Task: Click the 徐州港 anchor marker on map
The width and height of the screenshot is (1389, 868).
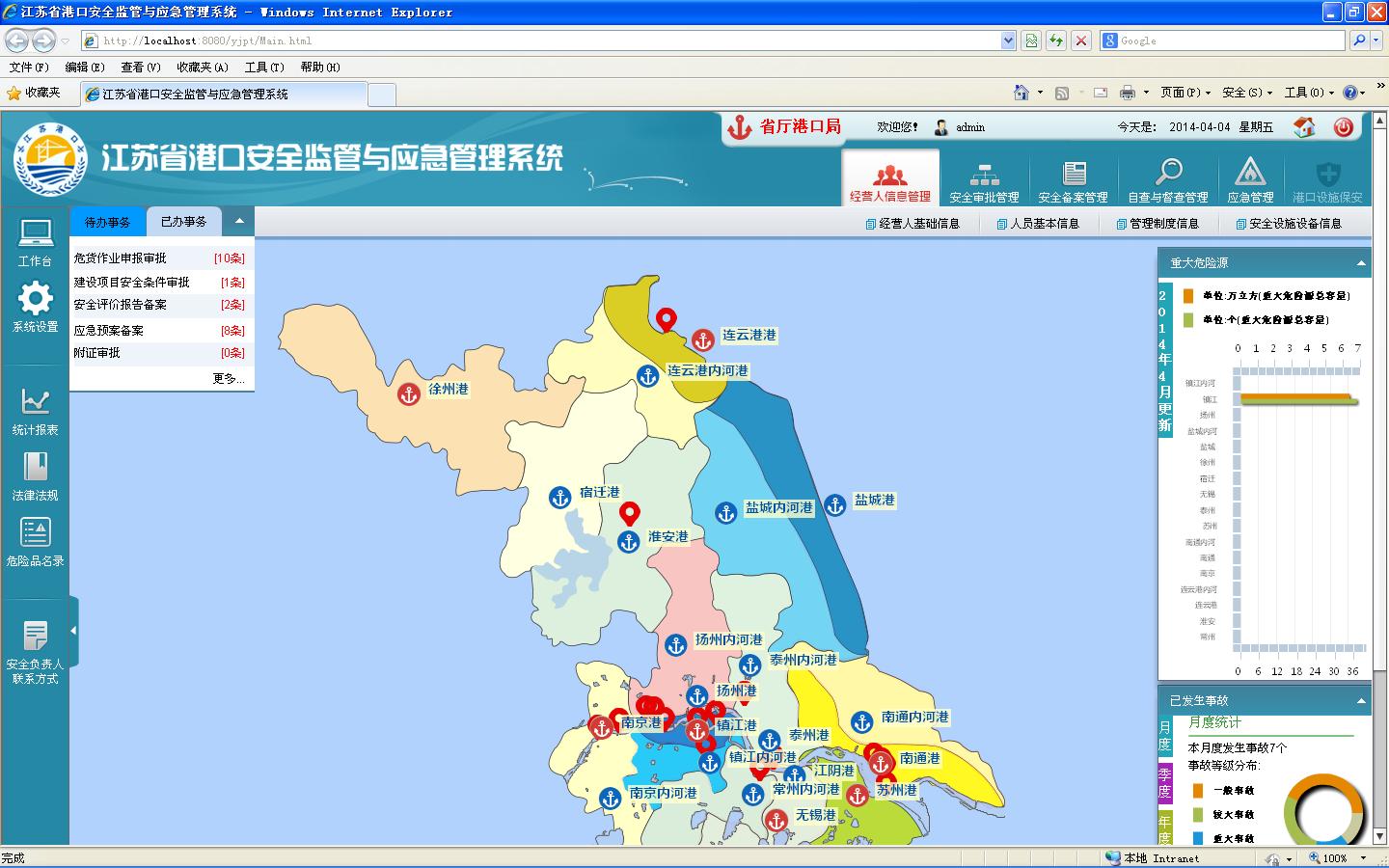Action: [x=409, y=393]
